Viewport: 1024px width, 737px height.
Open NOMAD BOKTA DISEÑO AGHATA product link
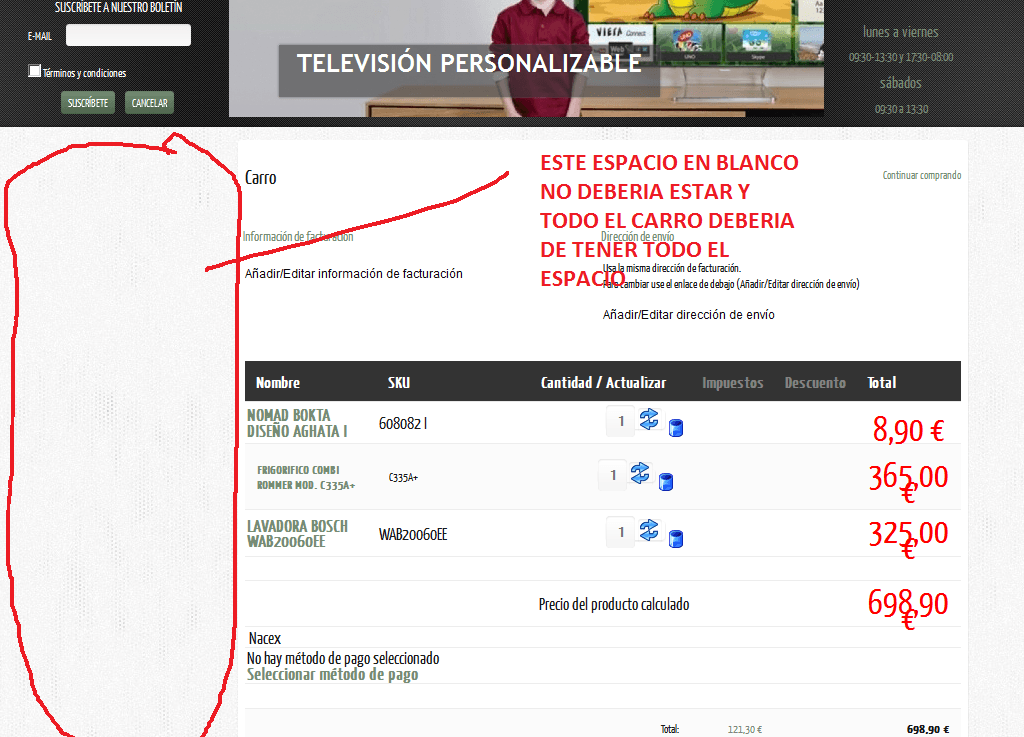(x=297, y=423)
